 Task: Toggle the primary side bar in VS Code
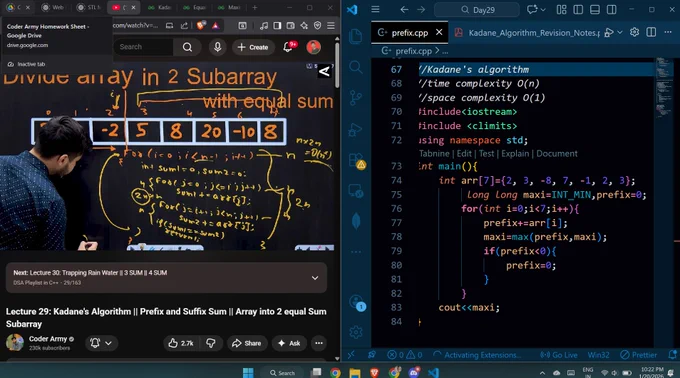tap(578, 9)
